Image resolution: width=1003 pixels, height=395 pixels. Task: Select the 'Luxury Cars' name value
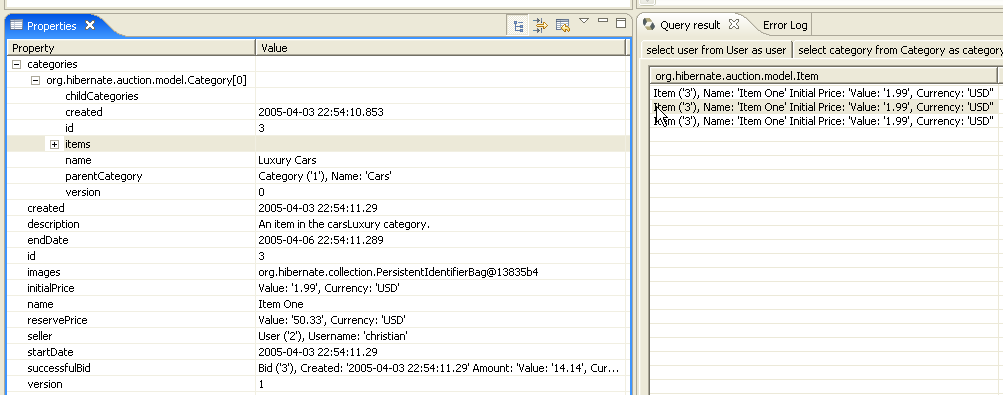(x=287, y=160)
